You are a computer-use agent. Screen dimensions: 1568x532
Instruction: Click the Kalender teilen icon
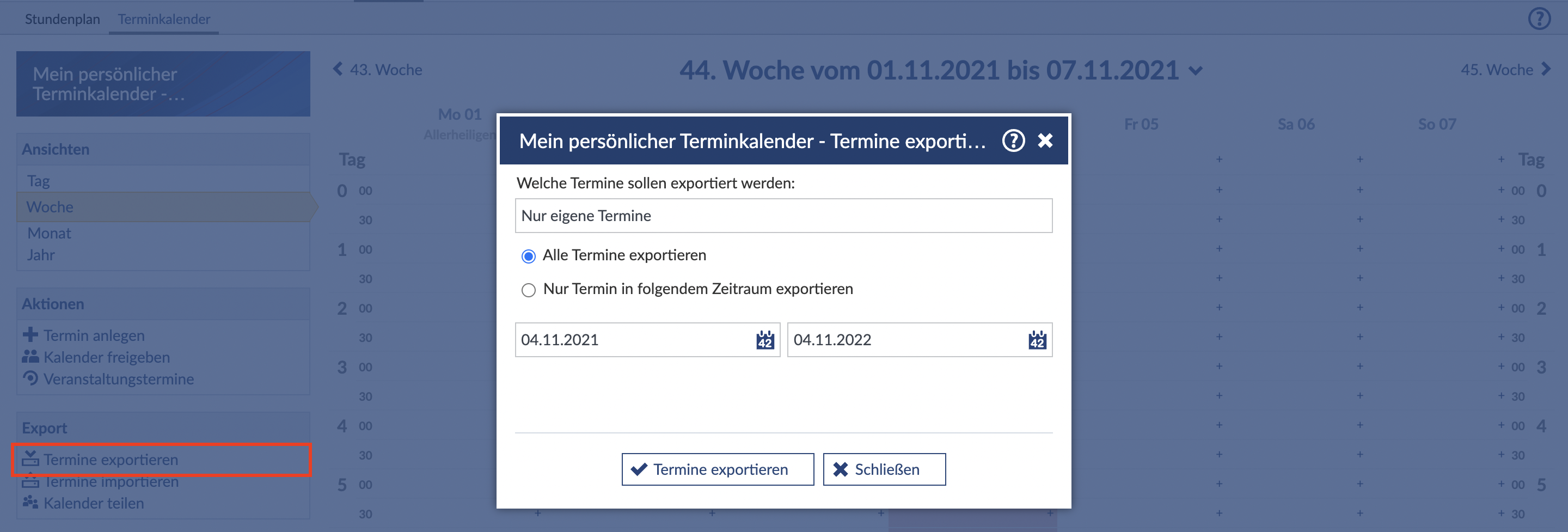click(30, 502)
